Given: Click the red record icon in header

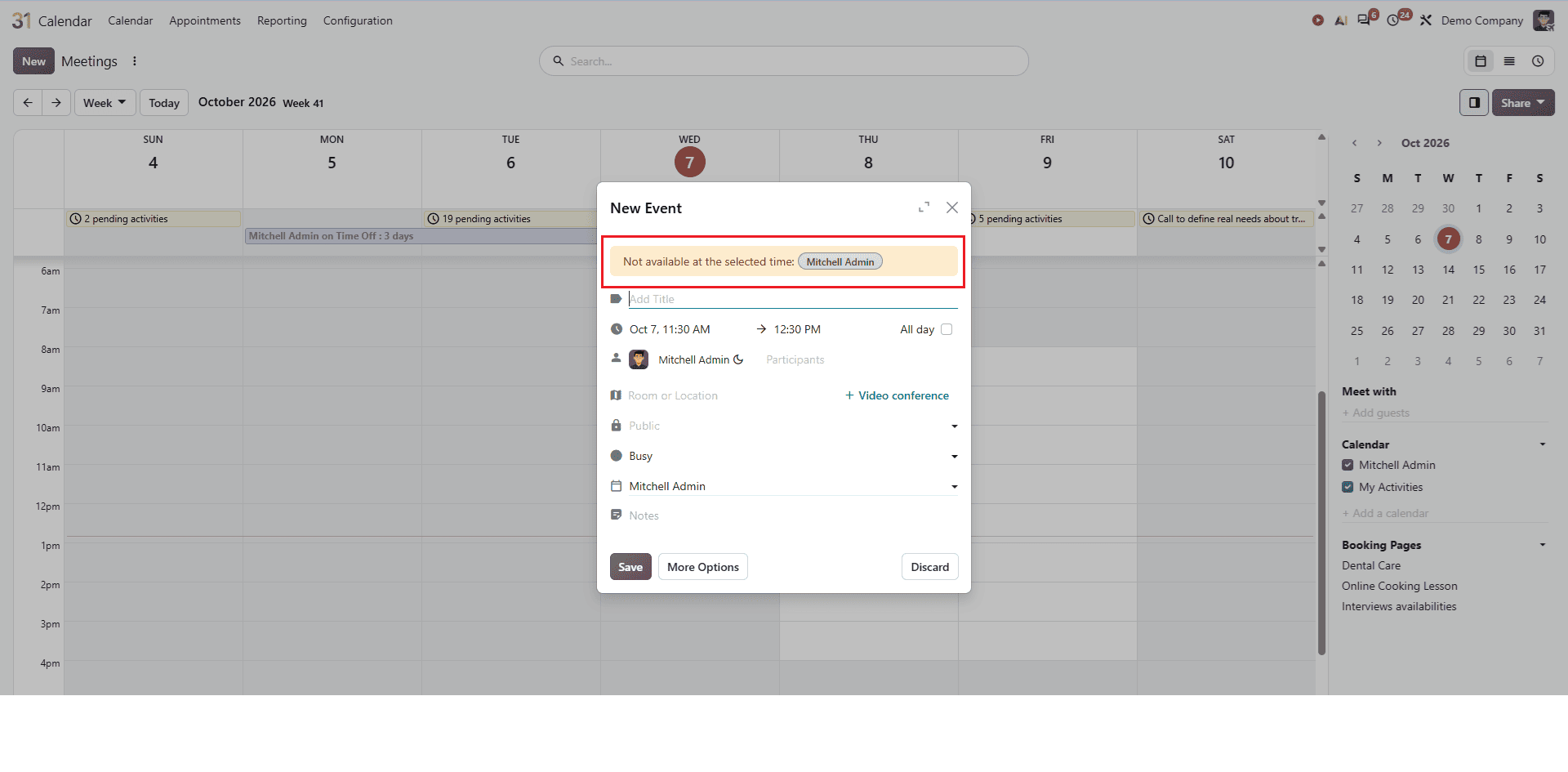Looking at the screenshot, I should click(x=1318, y=20).
